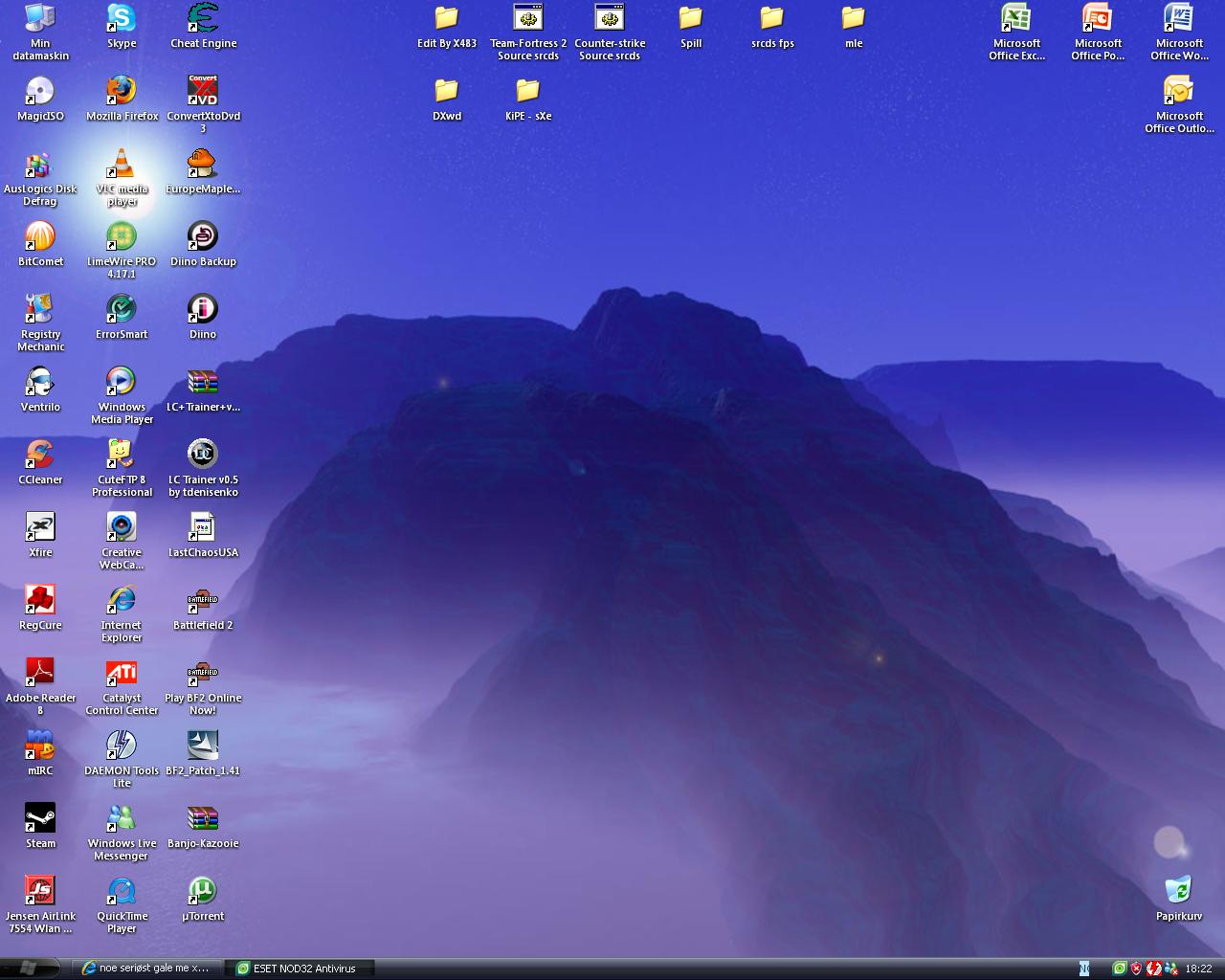Open the BitComet shortcut
Screen dimensions: 1225x980
[40, 244]
